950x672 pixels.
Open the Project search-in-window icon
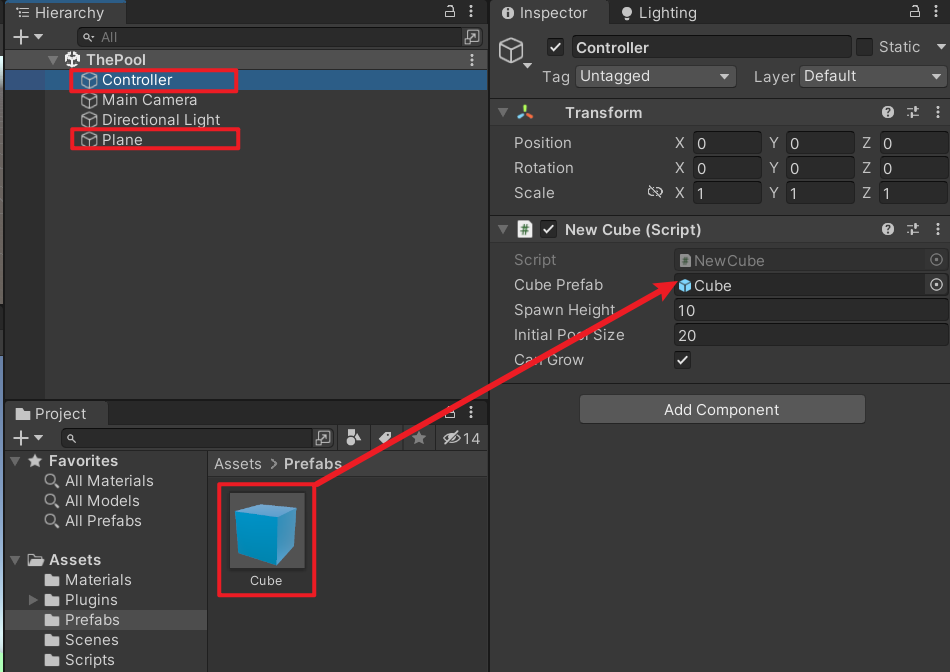click(x=323, y=437)
